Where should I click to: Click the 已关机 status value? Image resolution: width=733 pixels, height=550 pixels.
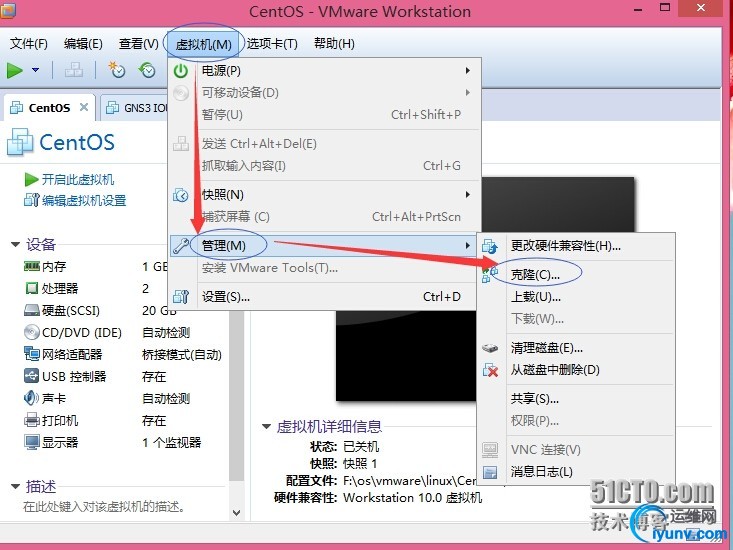(360, 447)
